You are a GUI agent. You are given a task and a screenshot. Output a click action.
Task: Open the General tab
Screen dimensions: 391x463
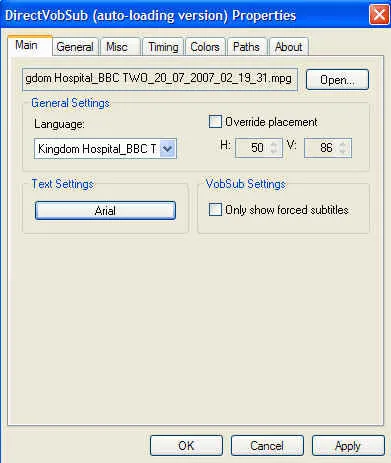pyautogui.click(x=75, y=47)
